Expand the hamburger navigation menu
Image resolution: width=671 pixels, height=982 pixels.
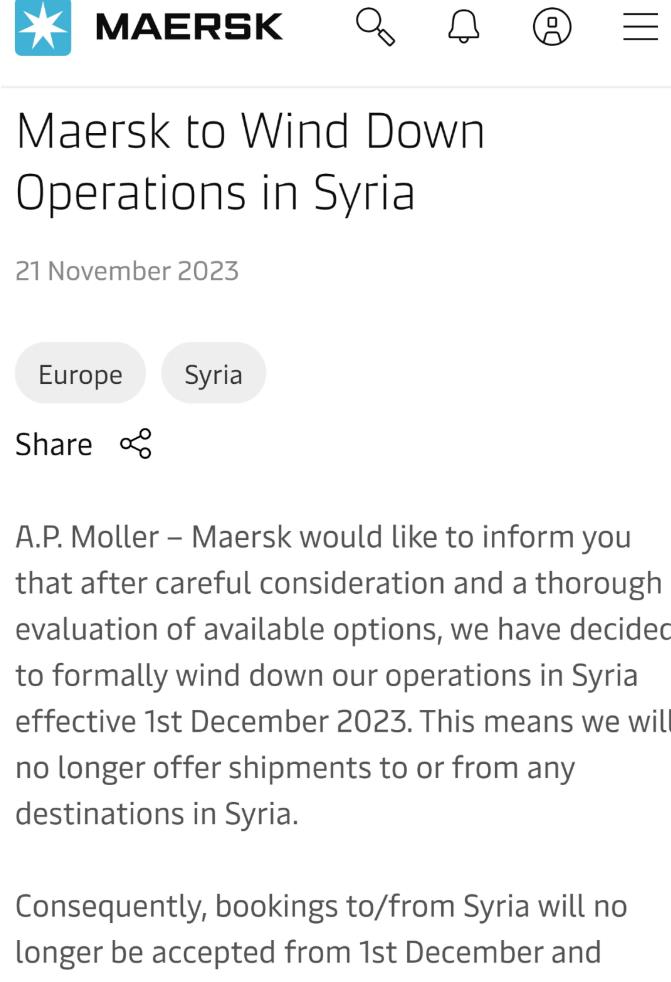(x=640, y=27)
